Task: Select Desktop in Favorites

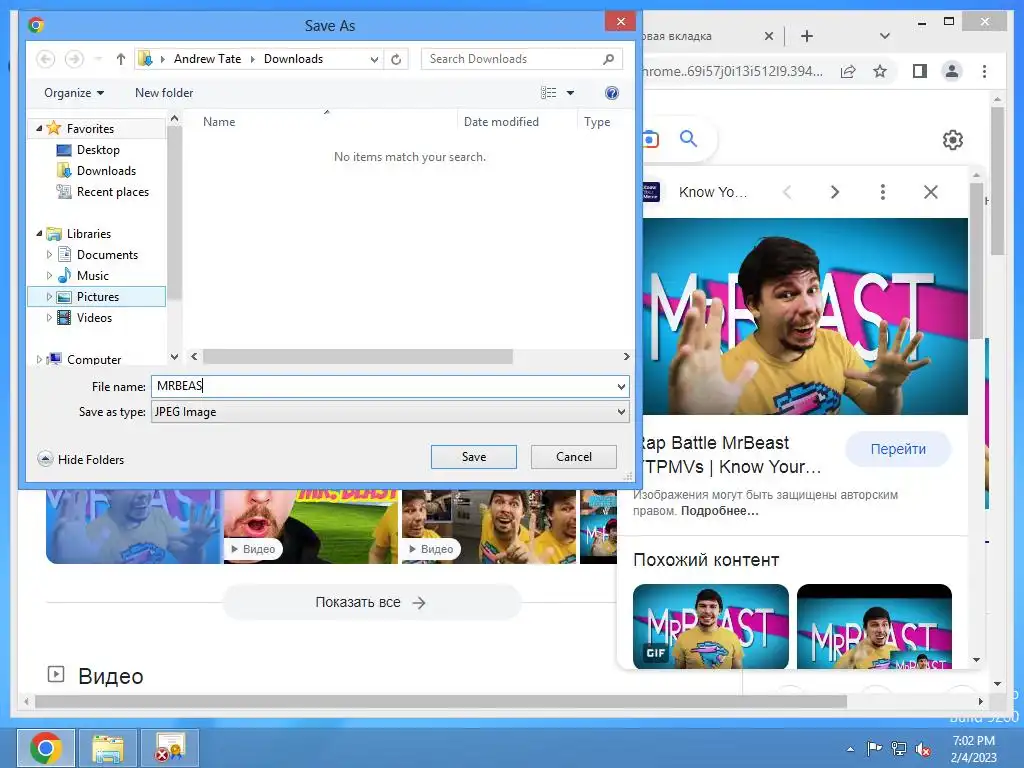Action: pyautogui.click(x=98, y=150)
